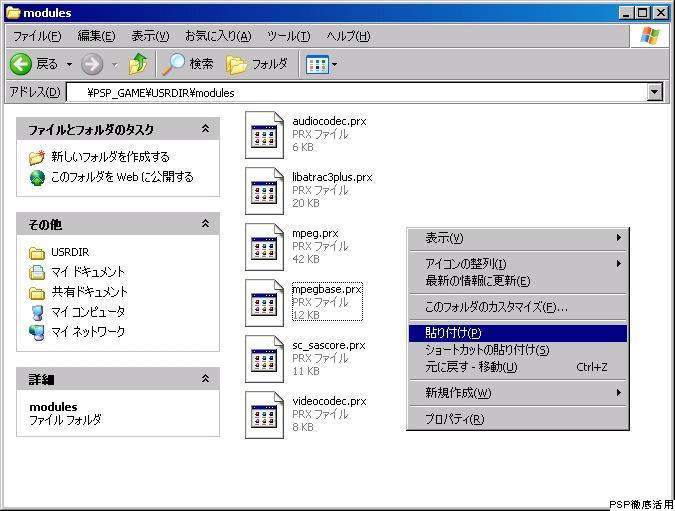
Task: Expand the 表示(V) context submenu
Action: pyautogui.click(x=518, y=238)
